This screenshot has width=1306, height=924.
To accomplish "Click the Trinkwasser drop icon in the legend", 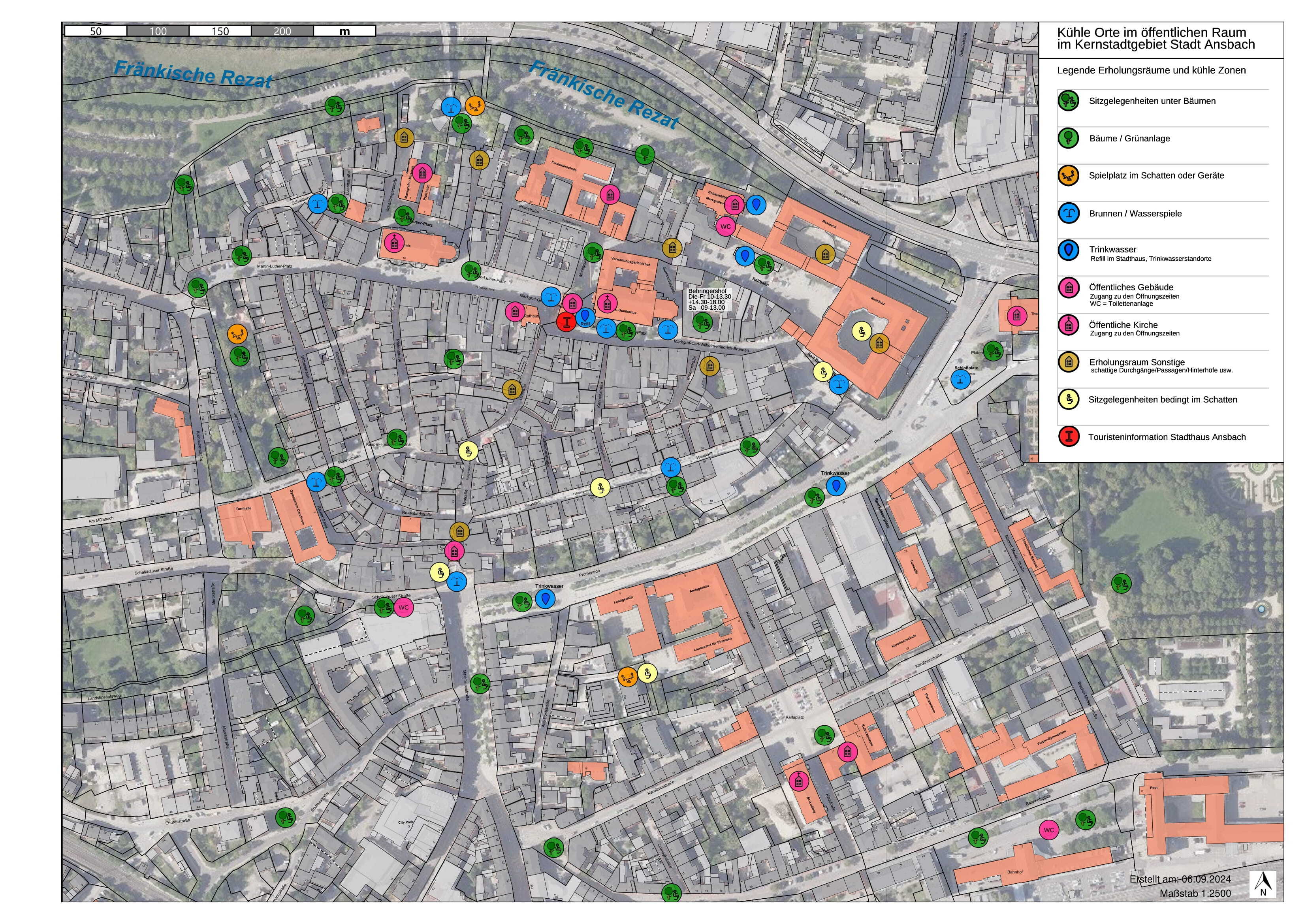I will pyautogui.click(x=1069, y=250).
